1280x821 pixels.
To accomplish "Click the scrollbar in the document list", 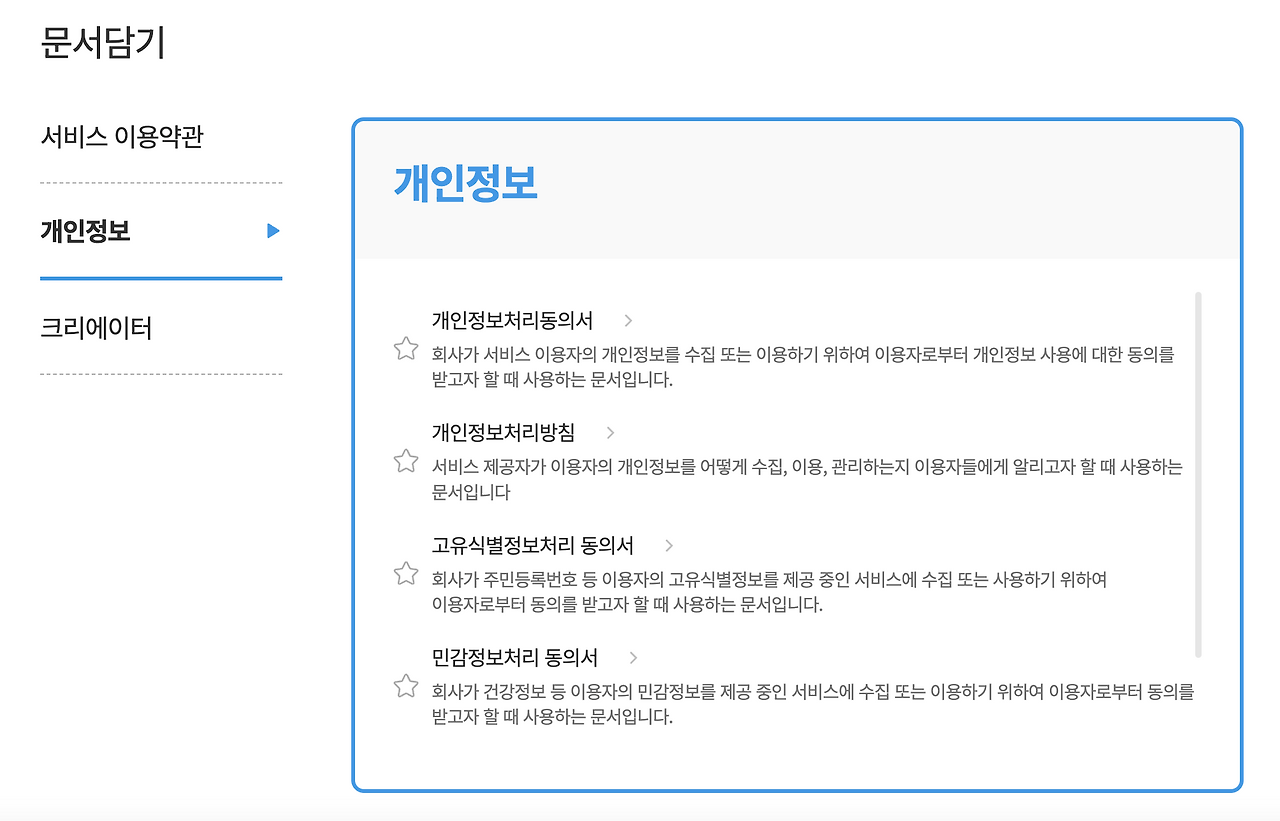I will click(1198, 470).
